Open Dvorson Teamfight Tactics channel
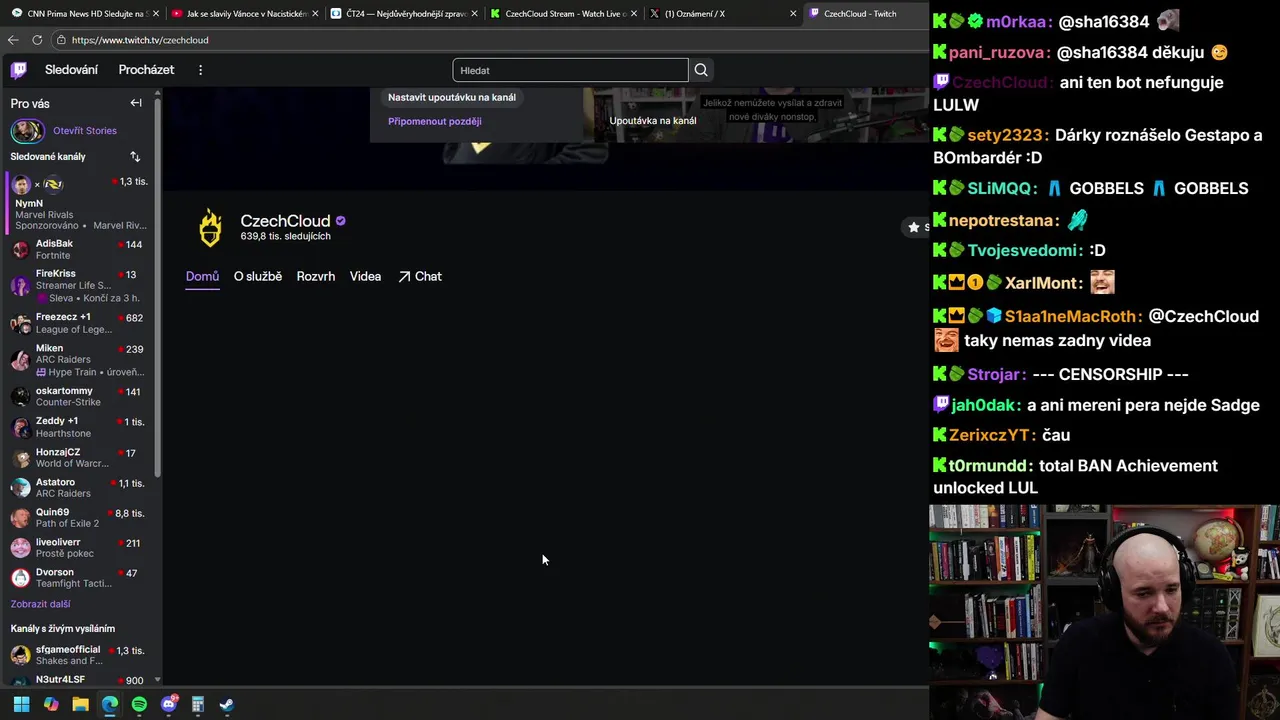 click(x=80, y=578)
